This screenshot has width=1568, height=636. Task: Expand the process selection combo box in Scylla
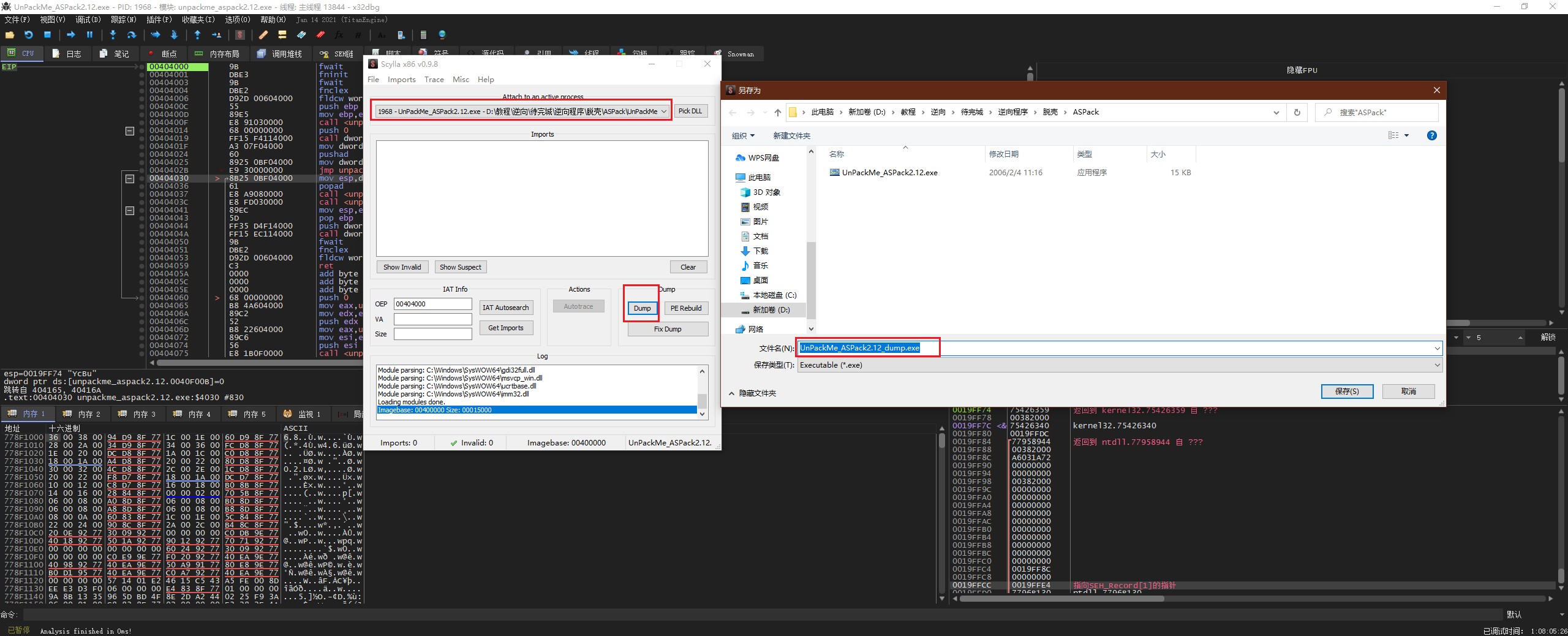[x=664, y=112]
